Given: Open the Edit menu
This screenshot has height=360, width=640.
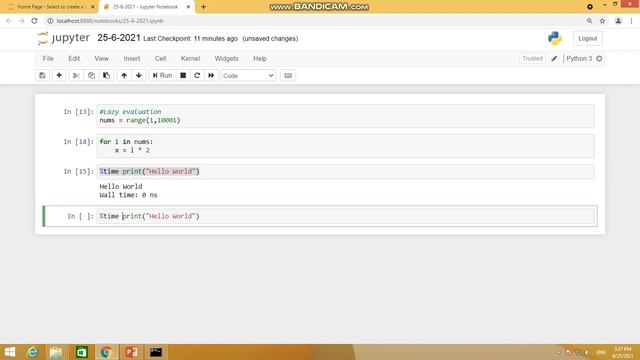Looking at the screenshot, I should point(74,59).
